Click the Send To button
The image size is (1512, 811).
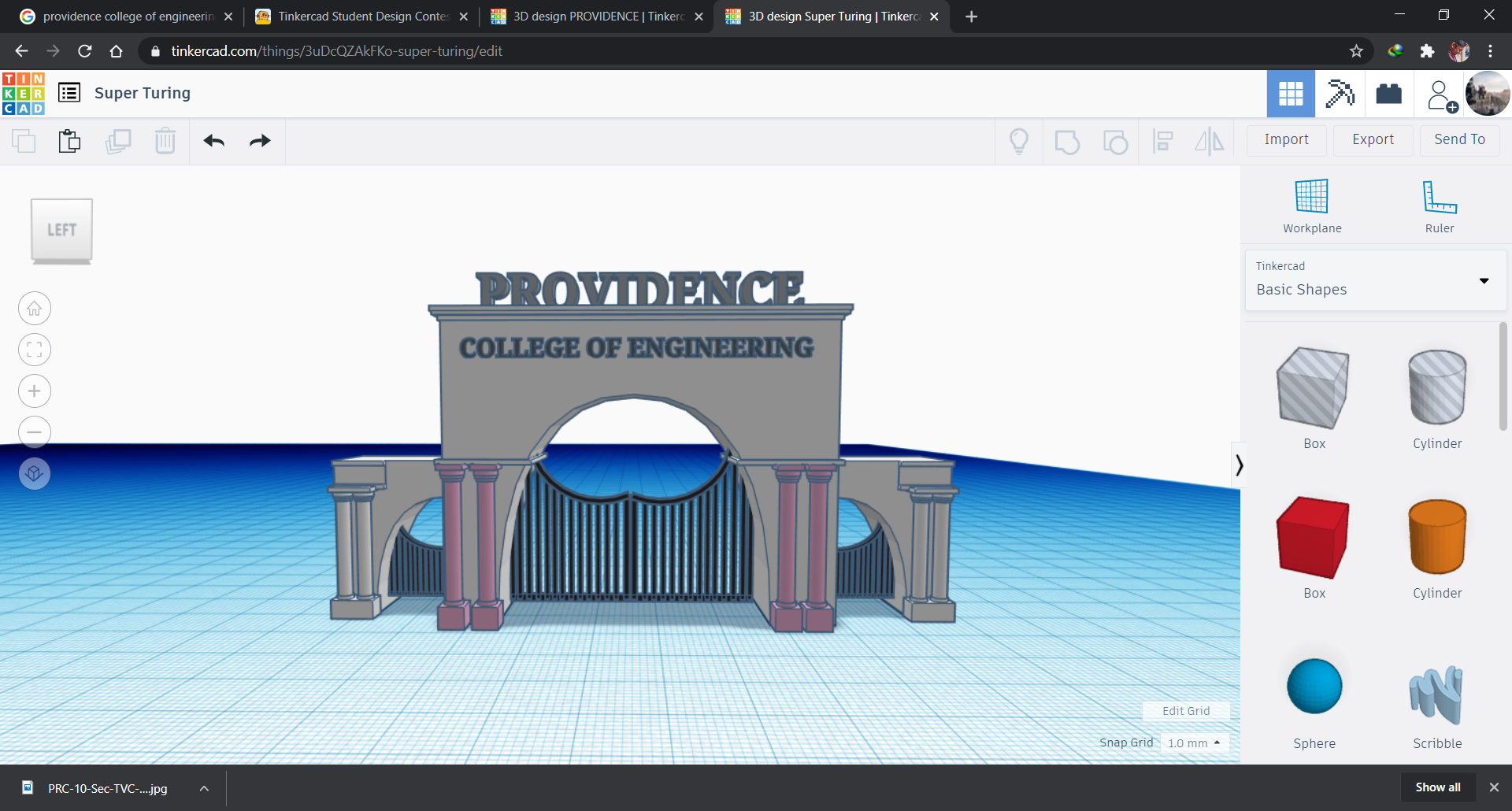click(1459, 139)
